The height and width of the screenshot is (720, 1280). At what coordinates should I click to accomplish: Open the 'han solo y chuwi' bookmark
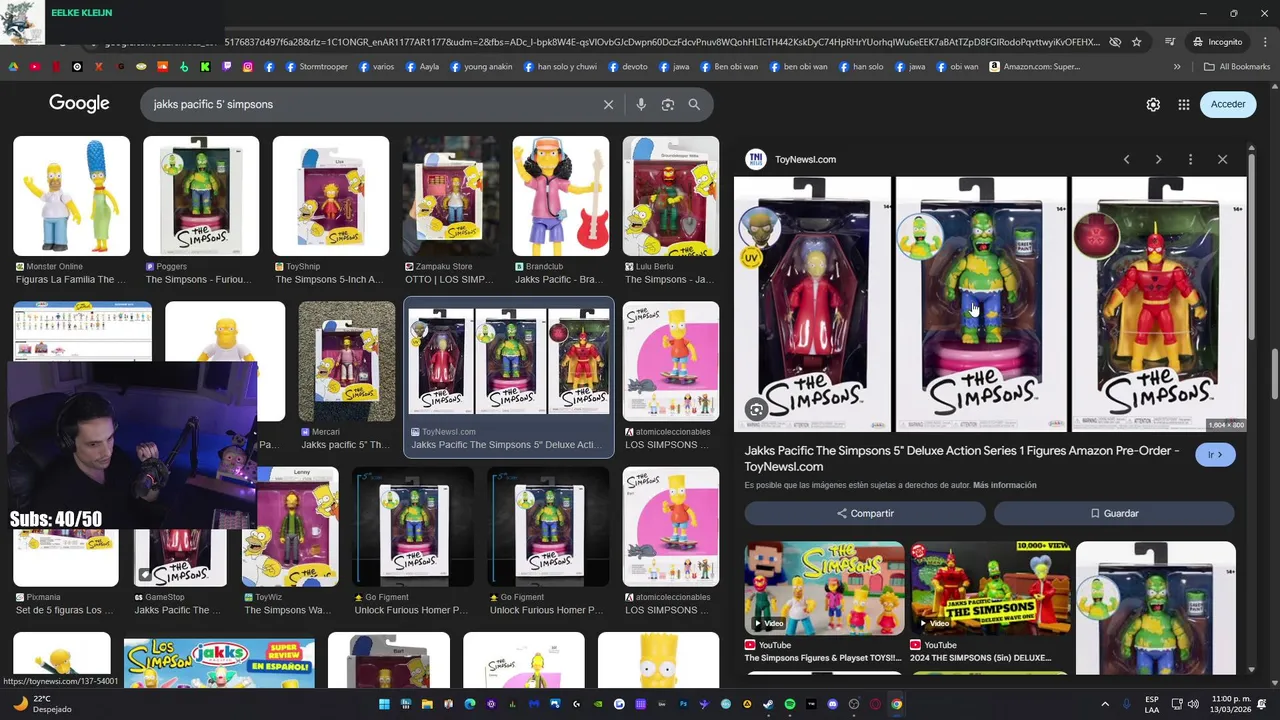[559, 67]
